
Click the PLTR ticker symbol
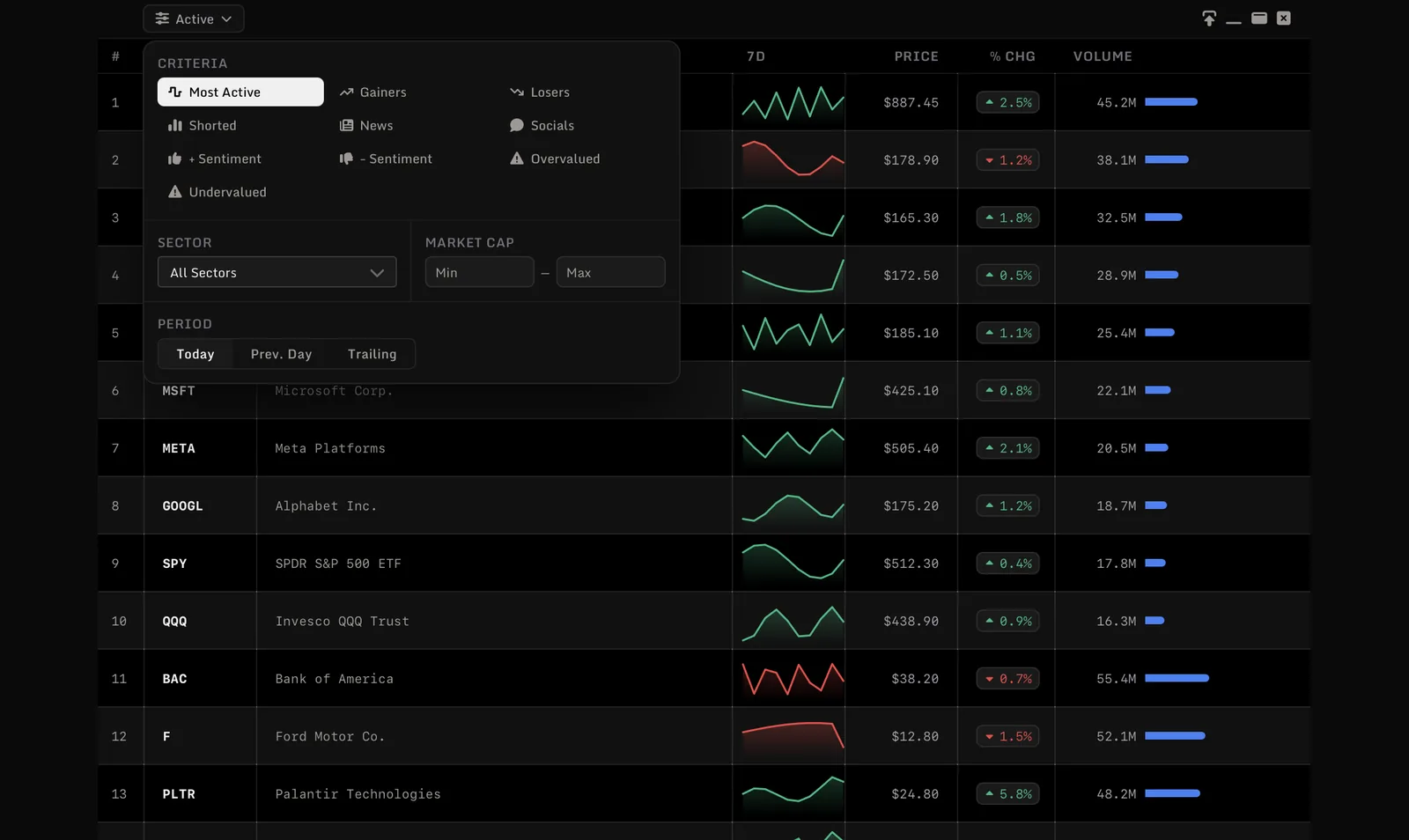179,794
